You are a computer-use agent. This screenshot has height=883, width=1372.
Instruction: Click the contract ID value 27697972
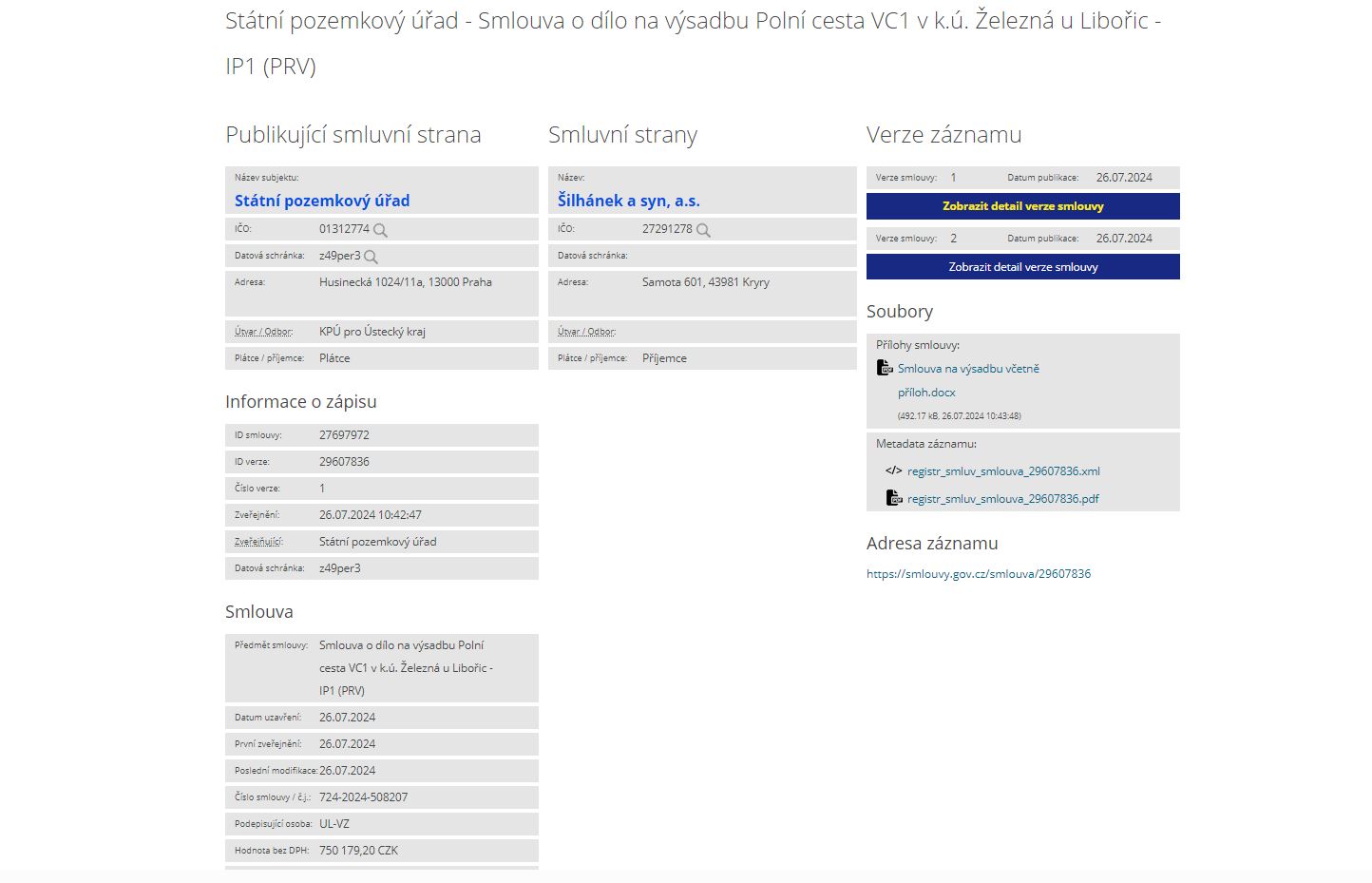coord(344,435)
